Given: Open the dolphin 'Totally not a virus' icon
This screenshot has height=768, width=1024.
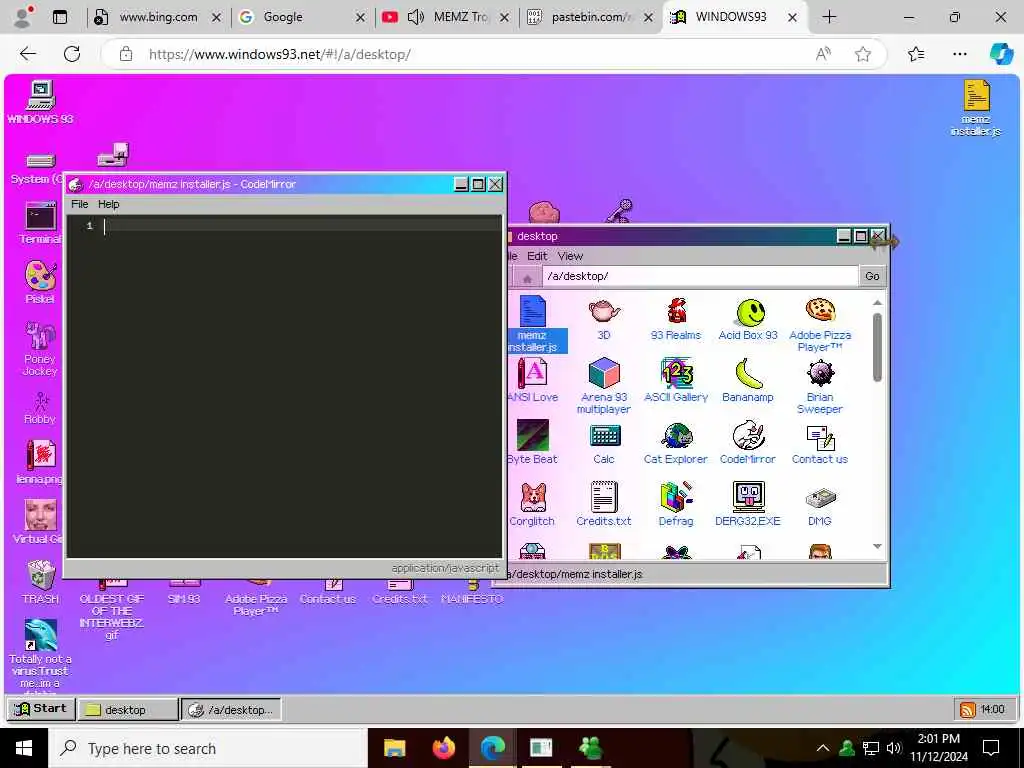Looking at the screenshot, I should point(40,655).
